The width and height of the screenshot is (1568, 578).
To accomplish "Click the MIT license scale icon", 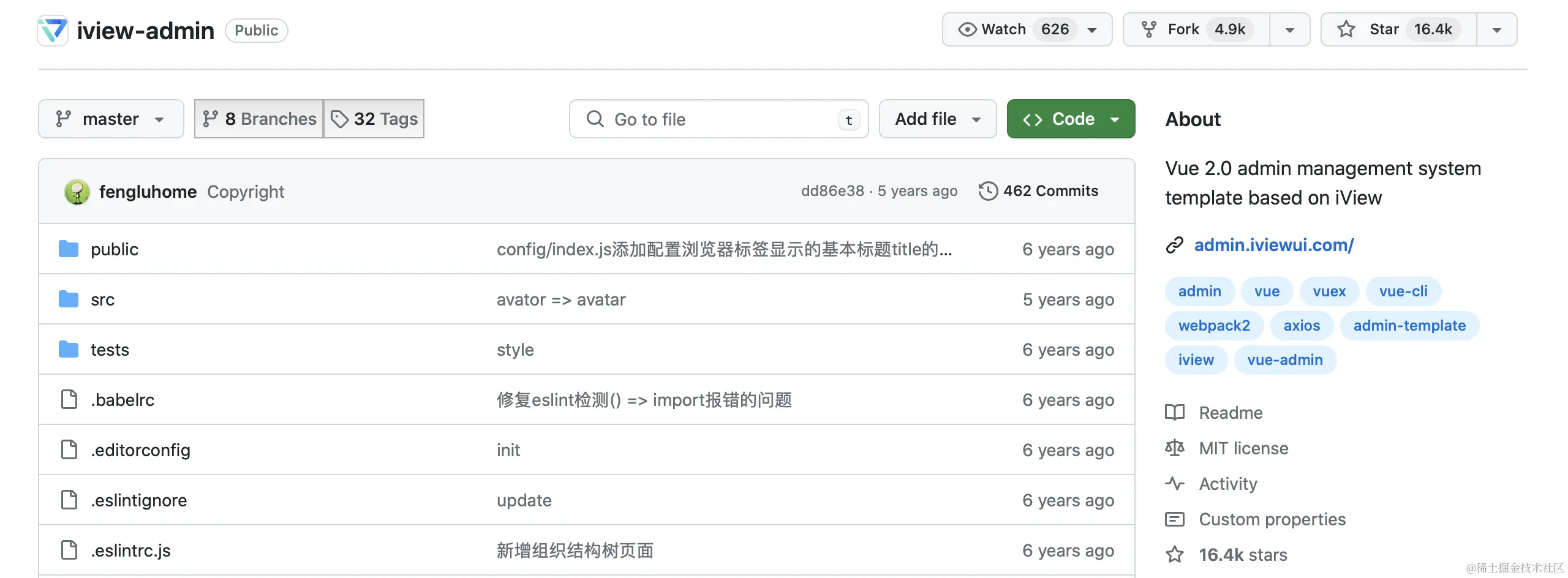I will (x=1175, y=448).
